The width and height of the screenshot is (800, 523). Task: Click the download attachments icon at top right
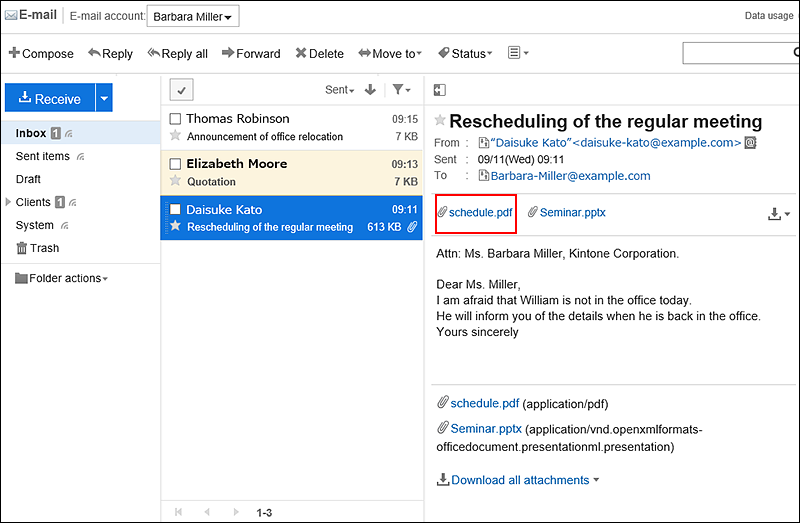click(x=779, y=214)
